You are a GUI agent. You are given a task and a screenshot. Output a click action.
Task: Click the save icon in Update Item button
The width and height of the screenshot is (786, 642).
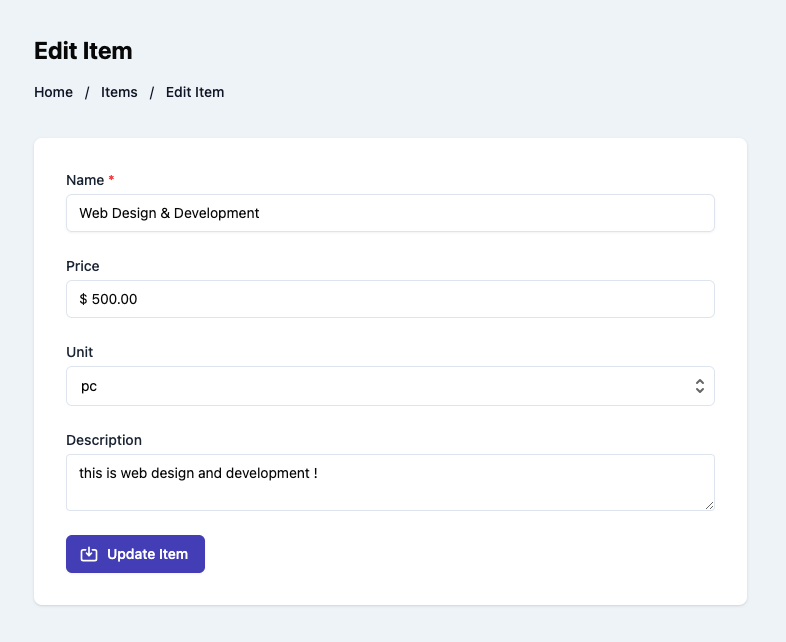click(89, 554)
